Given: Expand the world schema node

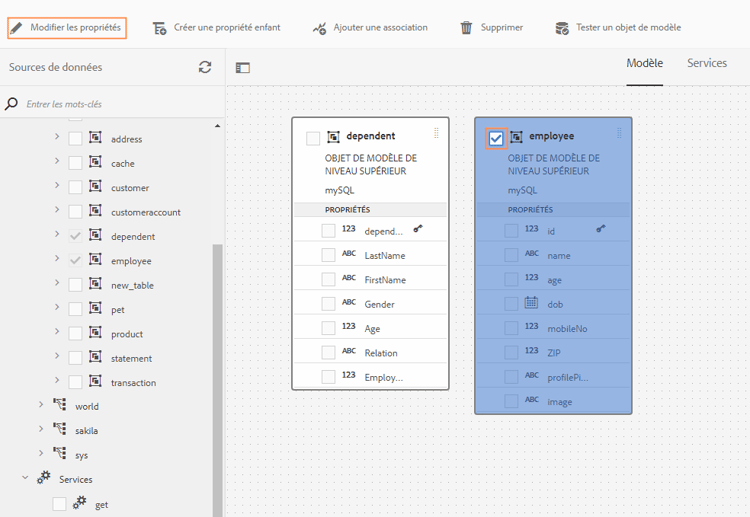Looking at the screenshot, I should pyautogui.click(x=41, y=405).
